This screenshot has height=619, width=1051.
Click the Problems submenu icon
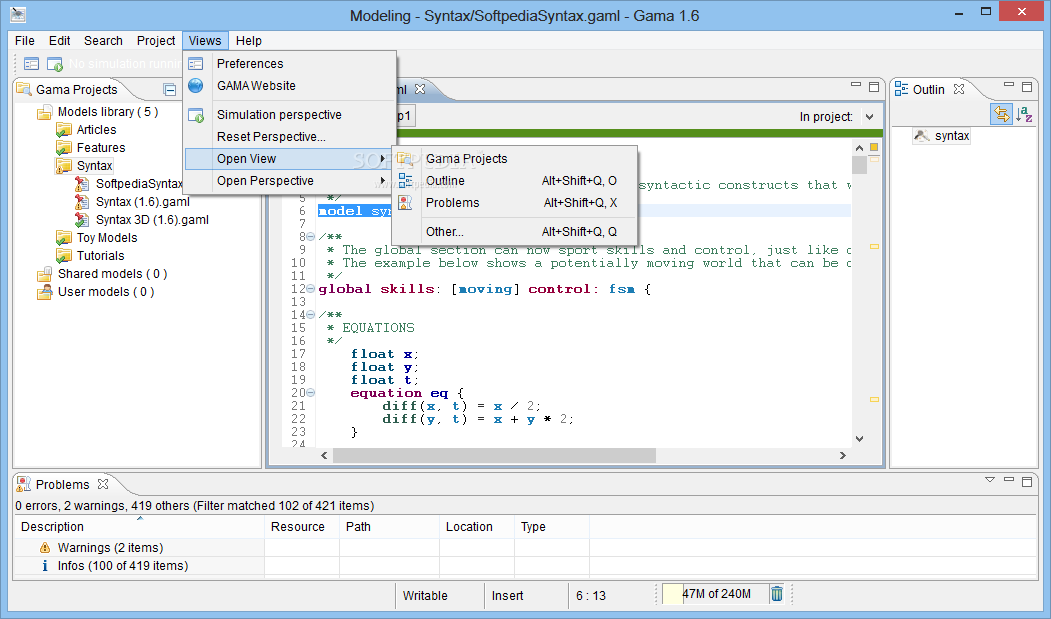pos(406,203)
